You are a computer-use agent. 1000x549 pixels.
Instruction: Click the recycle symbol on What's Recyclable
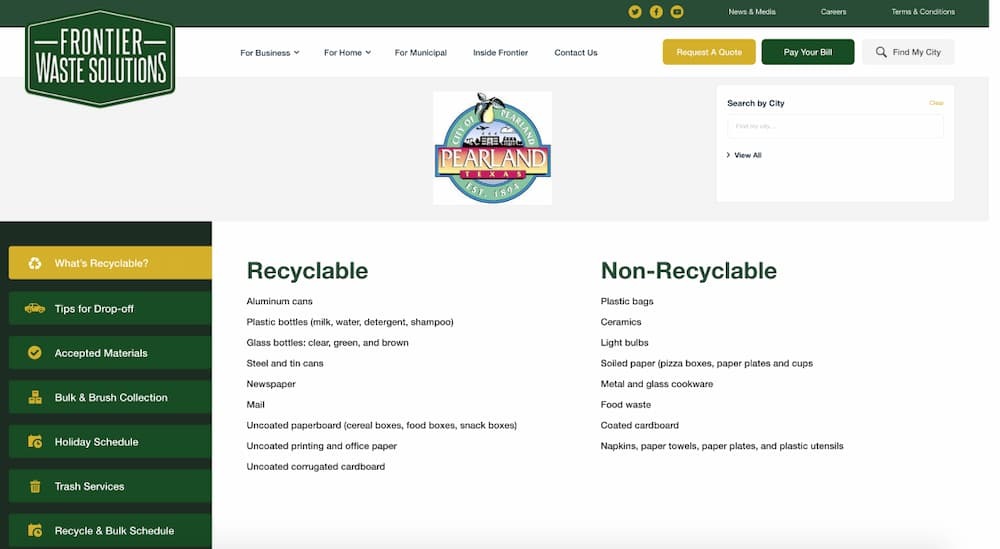35,263
